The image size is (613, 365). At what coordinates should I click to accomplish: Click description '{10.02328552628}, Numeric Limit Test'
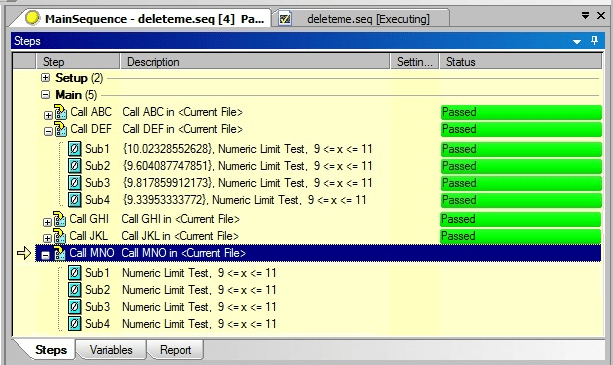[247, 149]
